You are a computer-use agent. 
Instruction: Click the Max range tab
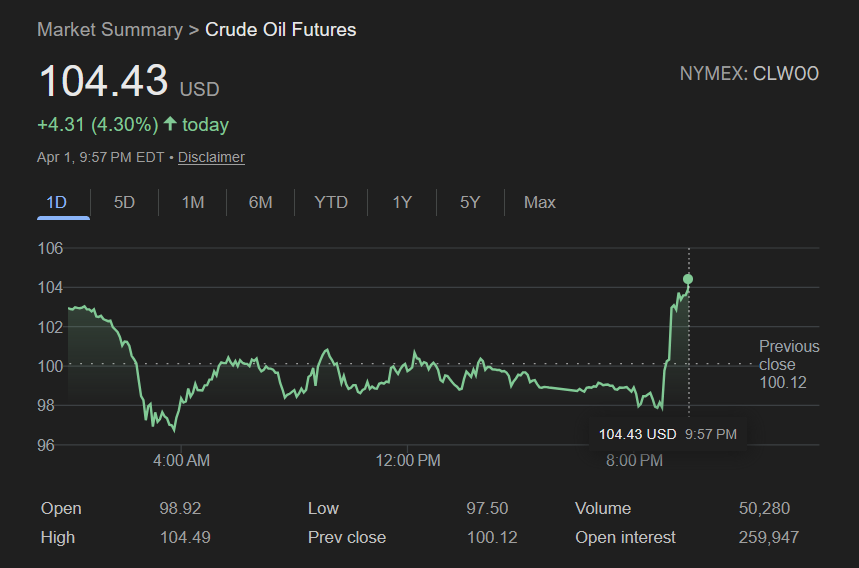[539, 202]
